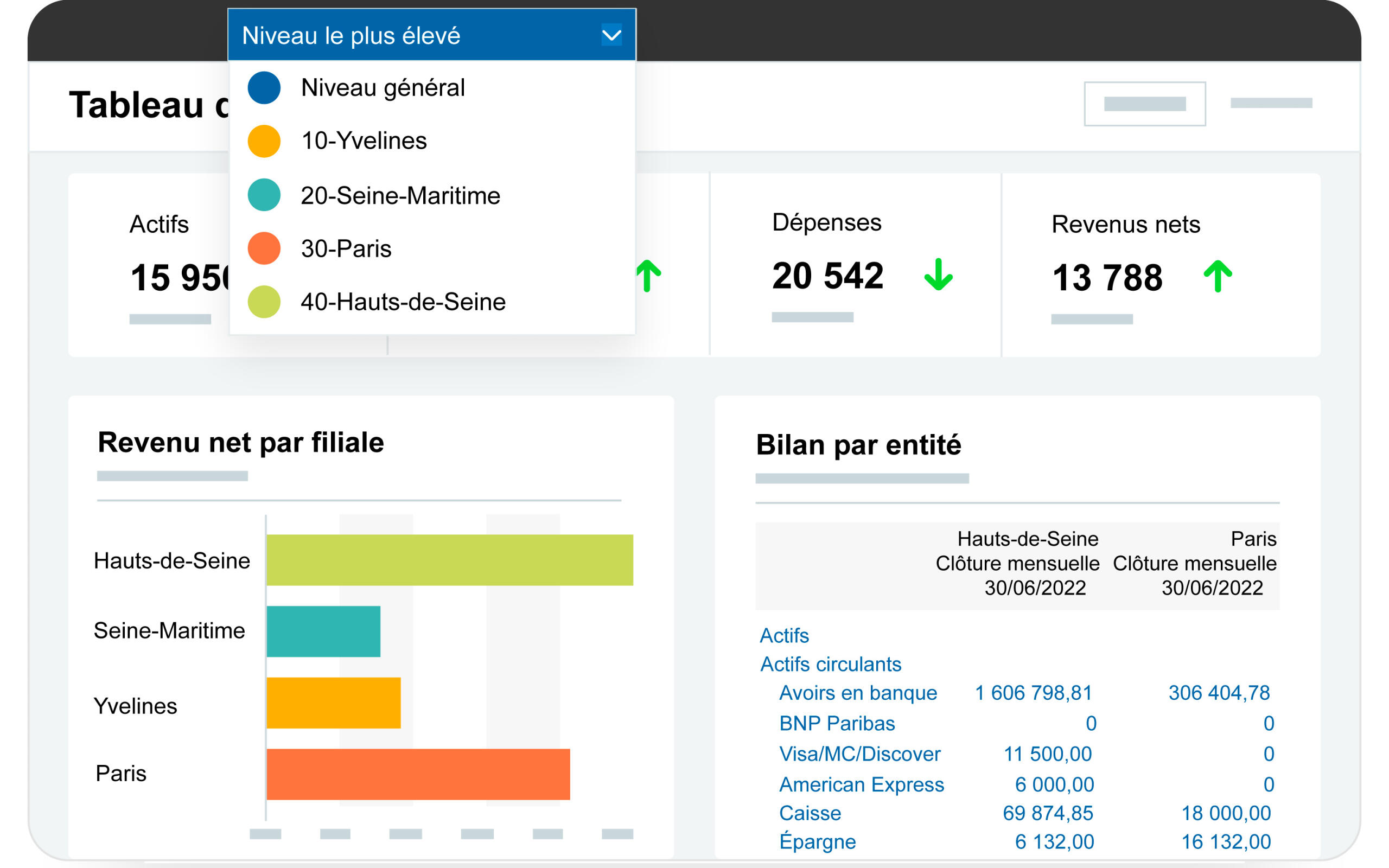1389x868 pixels.
Task: Click the Hauts-de-Seine lime bar in chart
Action: [x=449, y=560]
